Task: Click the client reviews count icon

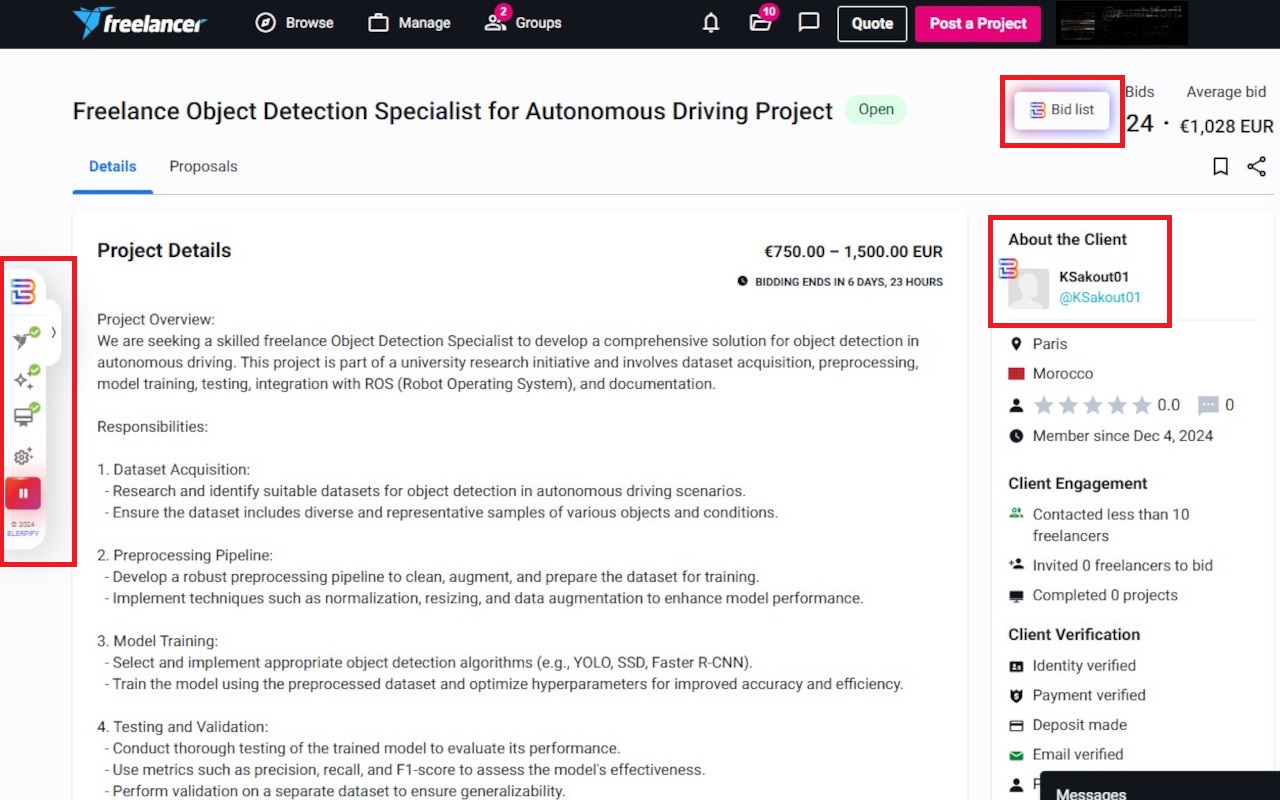Action: tap(1208, 405)
